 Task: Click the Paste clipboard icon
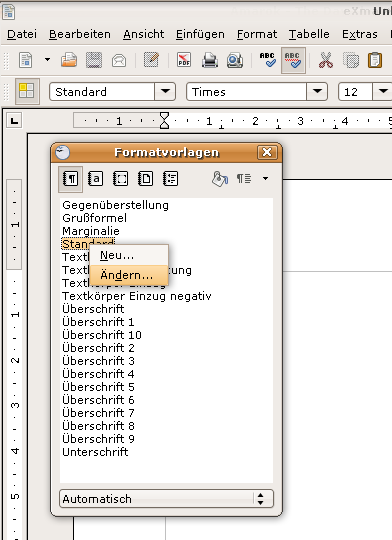[375, 60]
